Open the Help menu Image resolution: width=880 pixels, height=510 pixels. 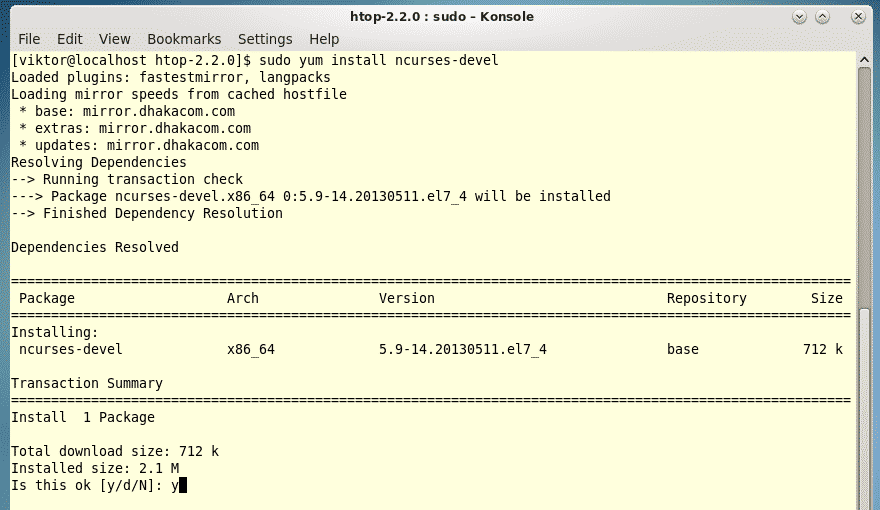click(x=324, y=39)
